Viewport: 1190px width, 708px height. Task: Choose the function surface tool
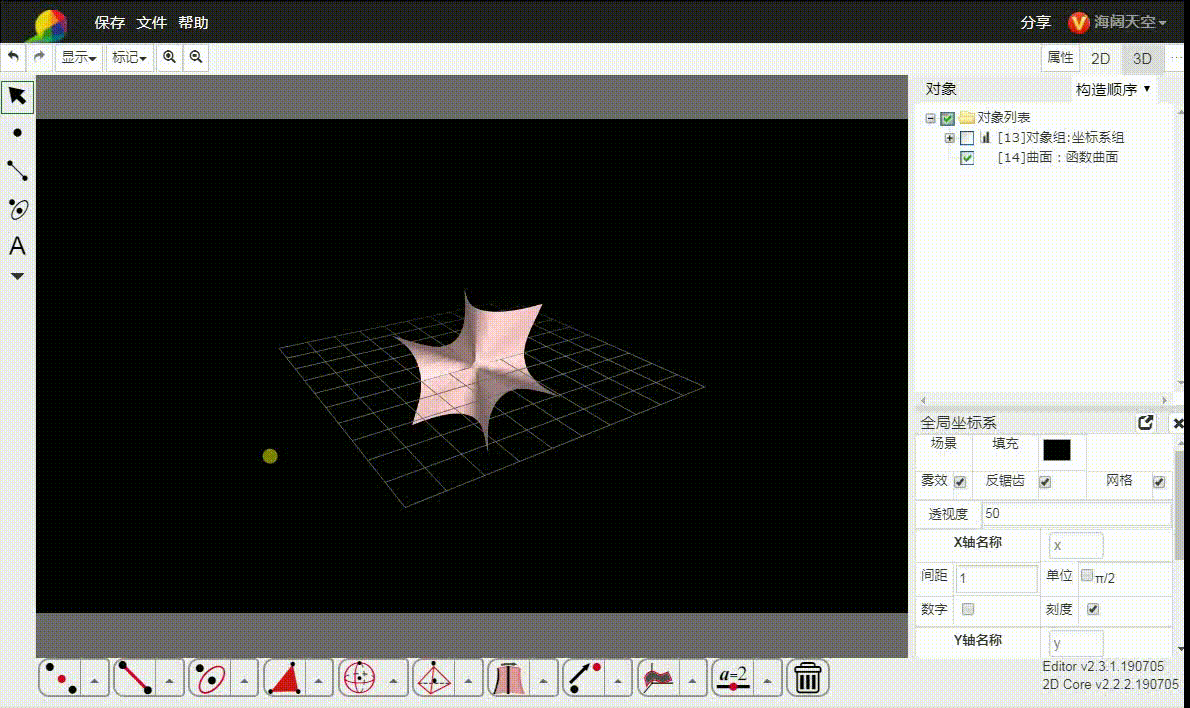658,678
